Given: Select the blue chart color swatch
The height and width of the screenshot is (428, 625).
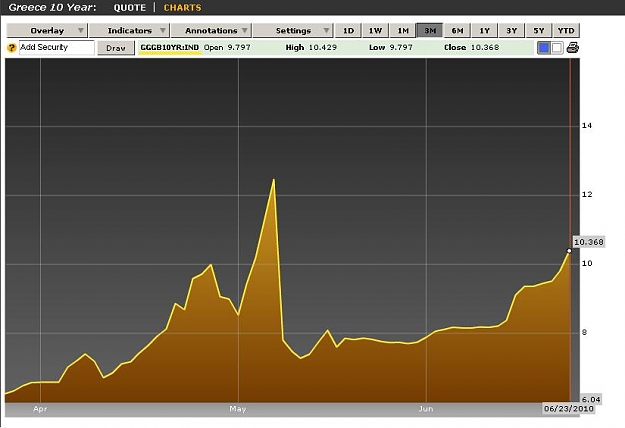Looking at the screenshot, I should (544, 48).
